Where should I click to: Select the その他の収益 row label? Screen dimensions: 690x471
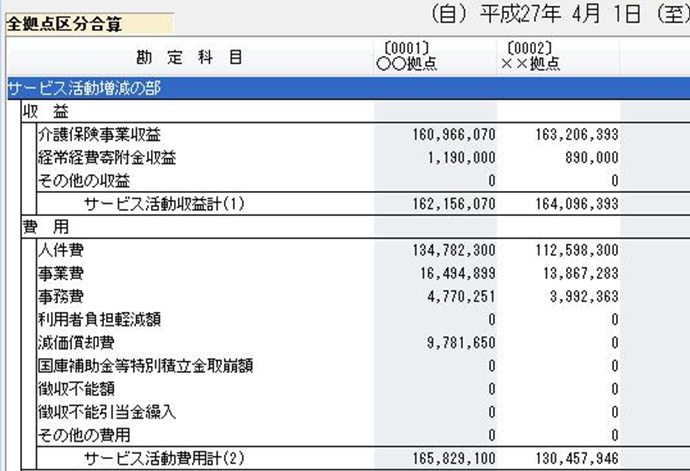(x=85, y=180)
